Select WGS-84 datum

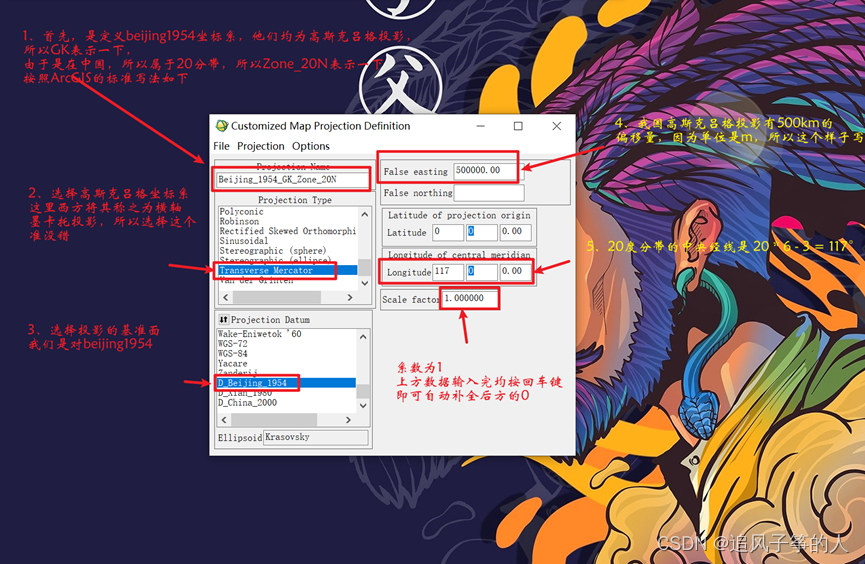pos(232,354)
